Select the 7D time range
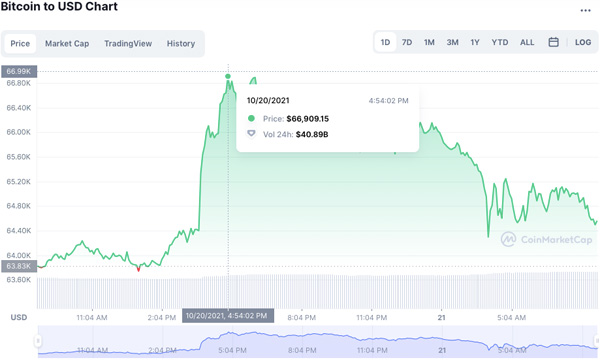 tap(407, 42)
